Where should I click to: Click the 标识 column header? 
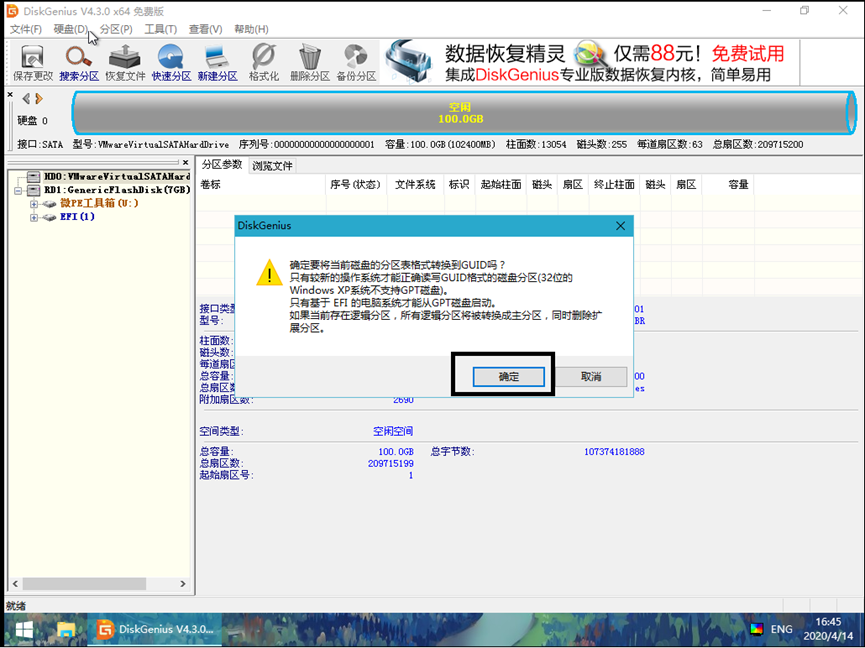pyautogui.click(x=459, y=184)
